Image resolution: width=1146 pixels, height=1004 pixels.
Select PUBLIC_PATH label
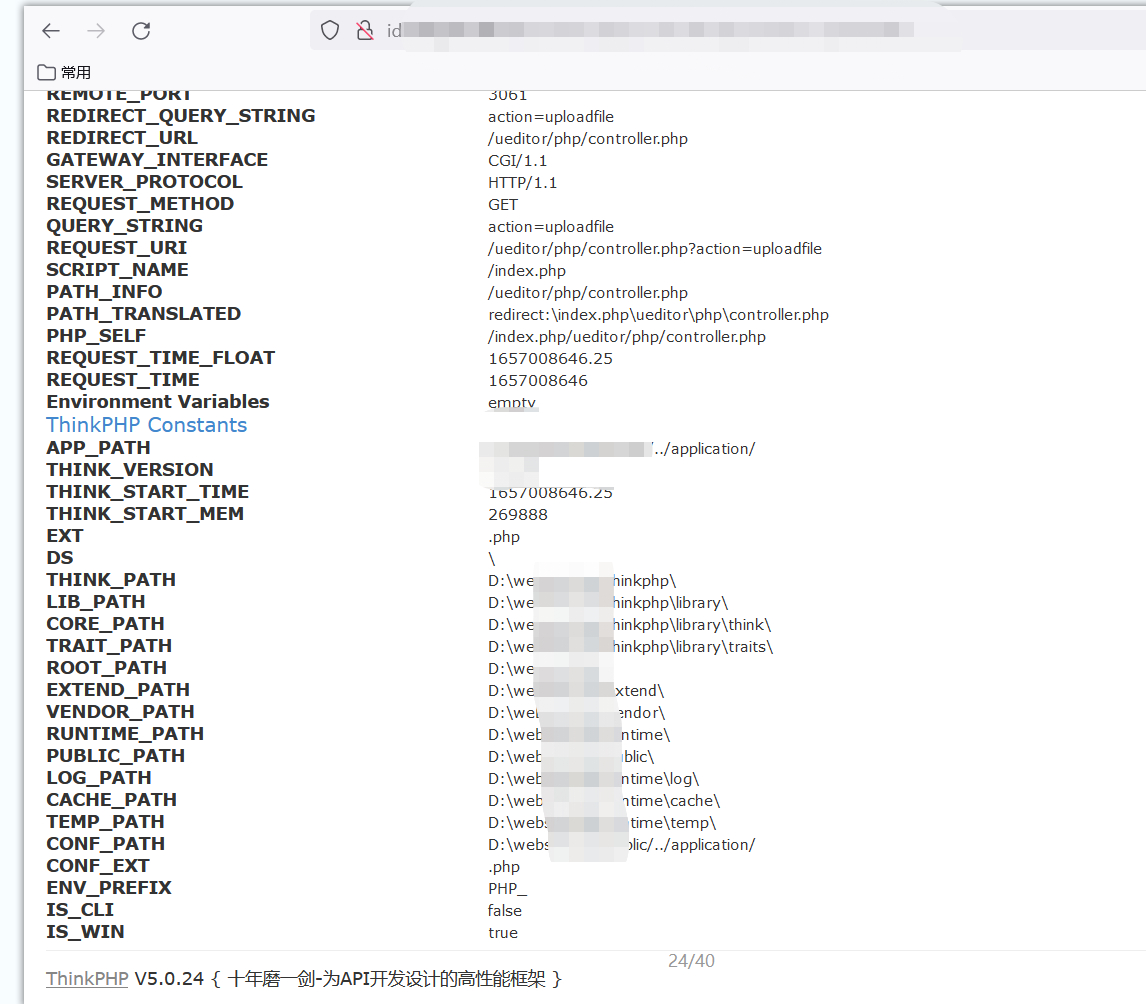pyautogui.click(x=115, y=754)
